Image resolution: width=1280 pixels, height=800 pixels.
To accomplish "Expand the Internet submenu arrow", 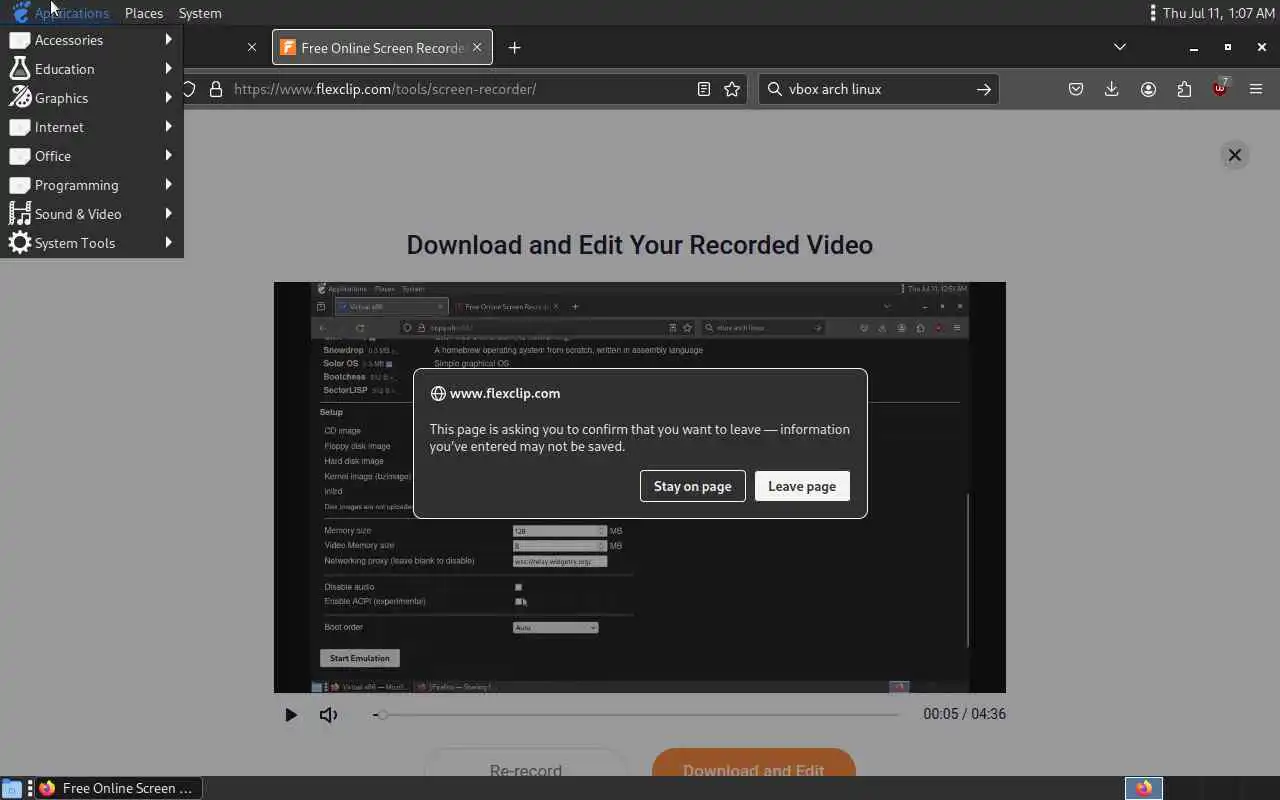I will (169, 126).
